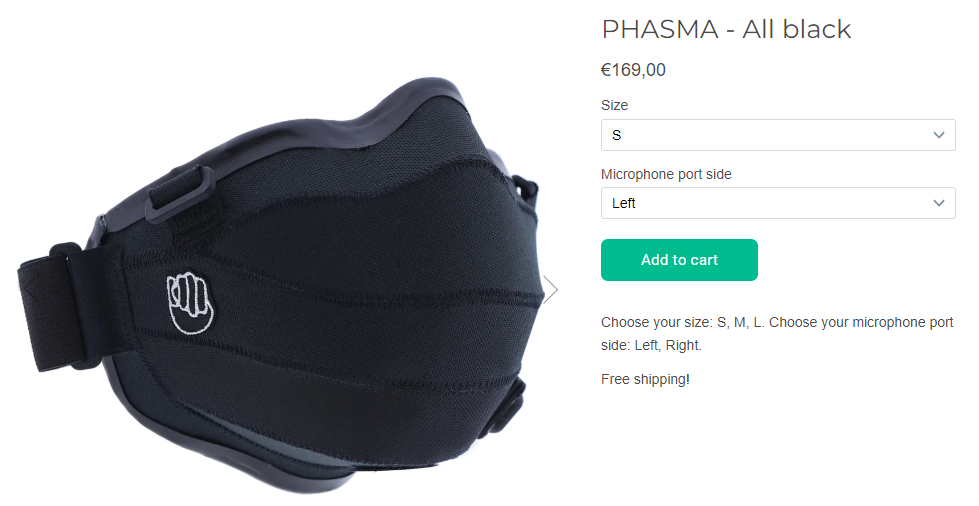Select the €169,00 price text
Viewport: 979px width, 506px height.
pos(633,69)
